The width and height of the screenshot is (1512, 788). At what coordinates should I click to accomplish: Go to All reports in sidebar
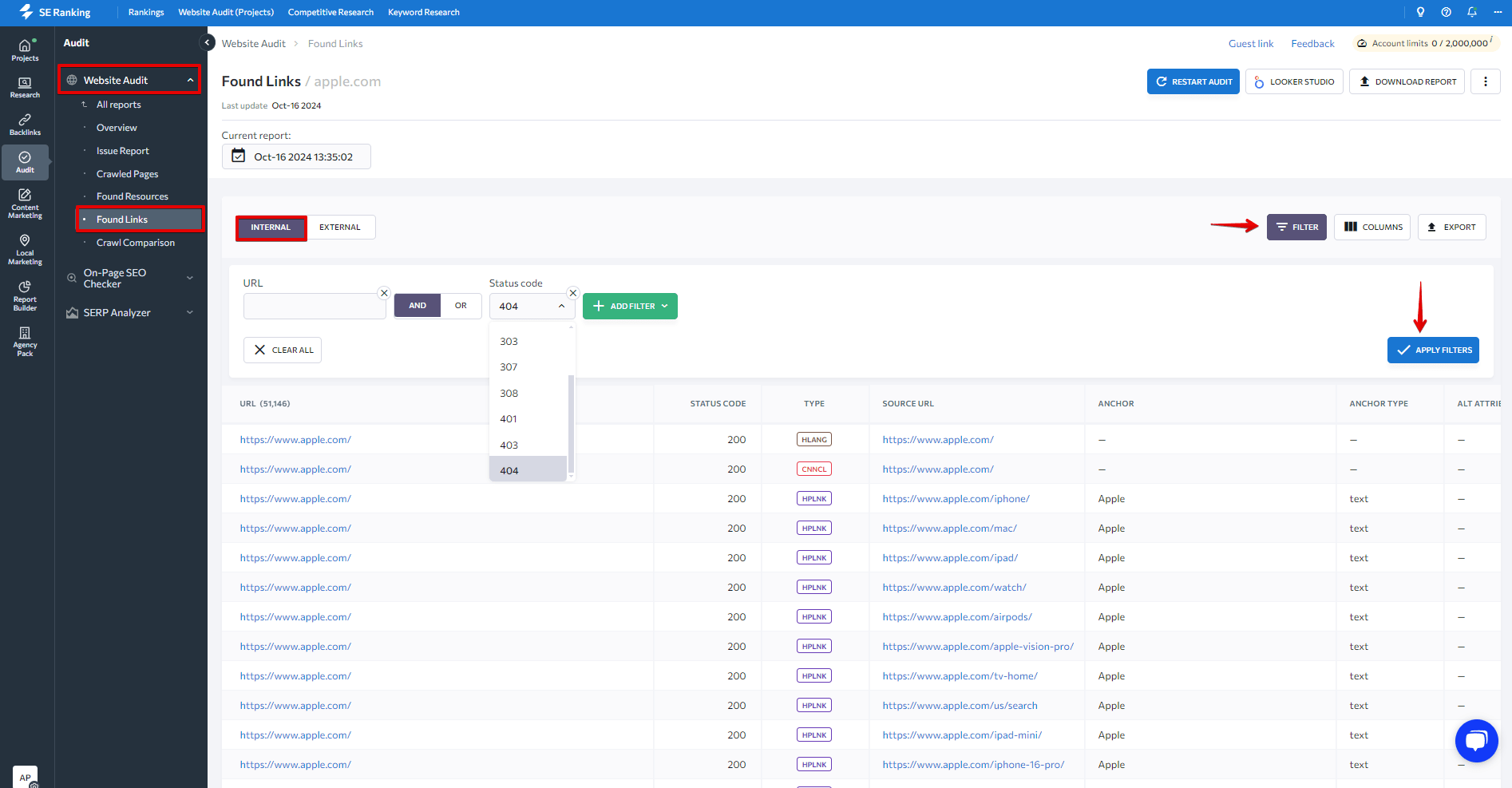coord(118,105)
